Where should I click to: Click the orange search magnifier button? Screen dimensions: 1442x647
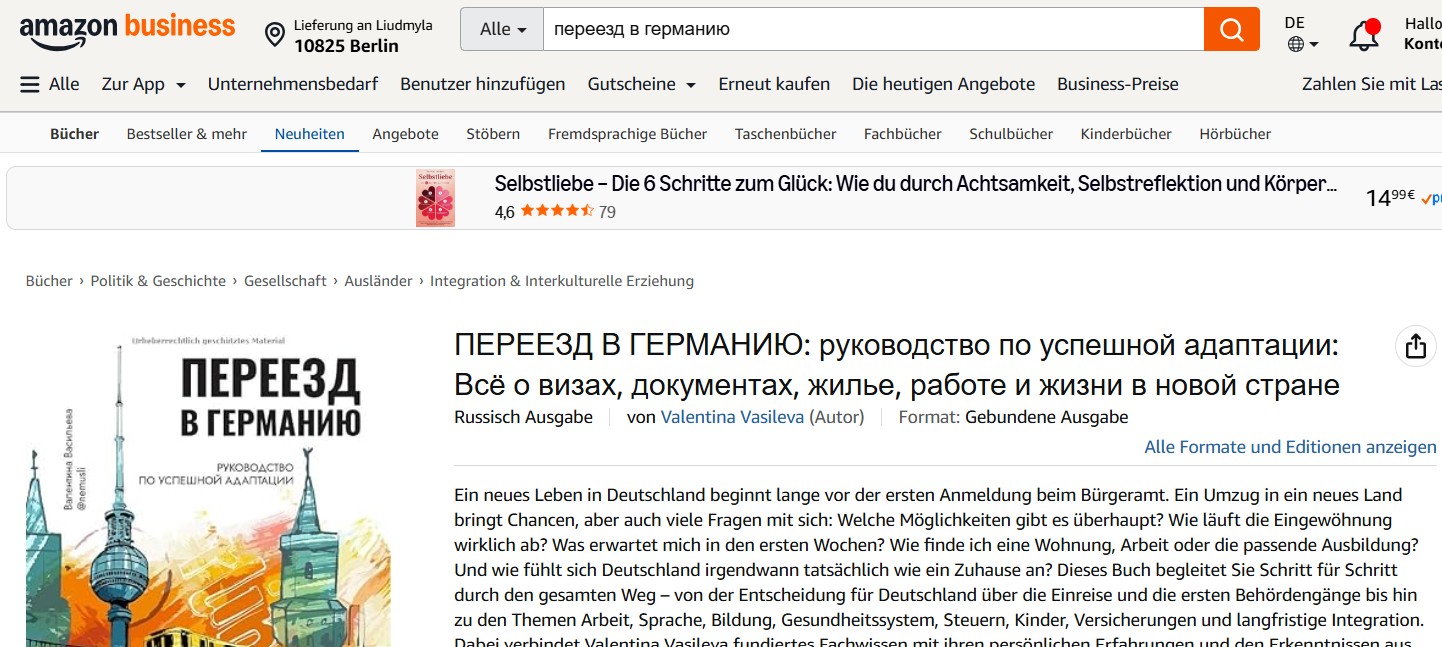click(x=1231, y=29)
